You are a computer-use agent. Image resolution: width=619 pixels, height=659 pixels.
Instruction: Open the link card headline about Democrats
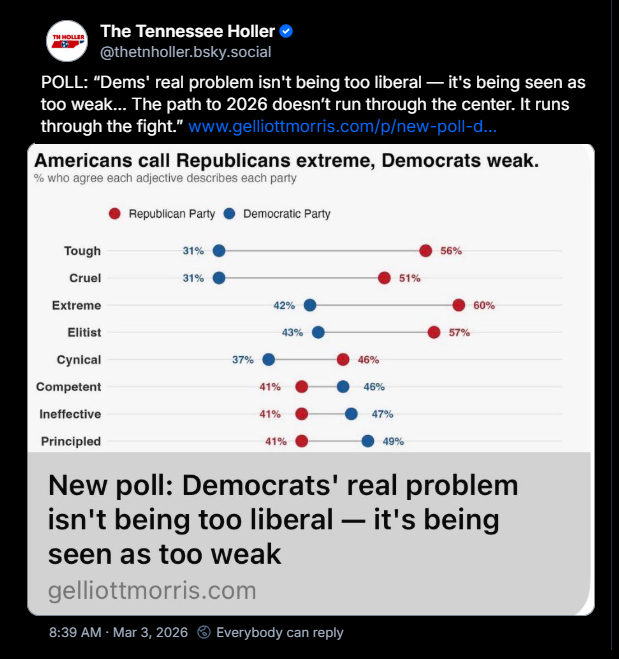click(284, 519)
